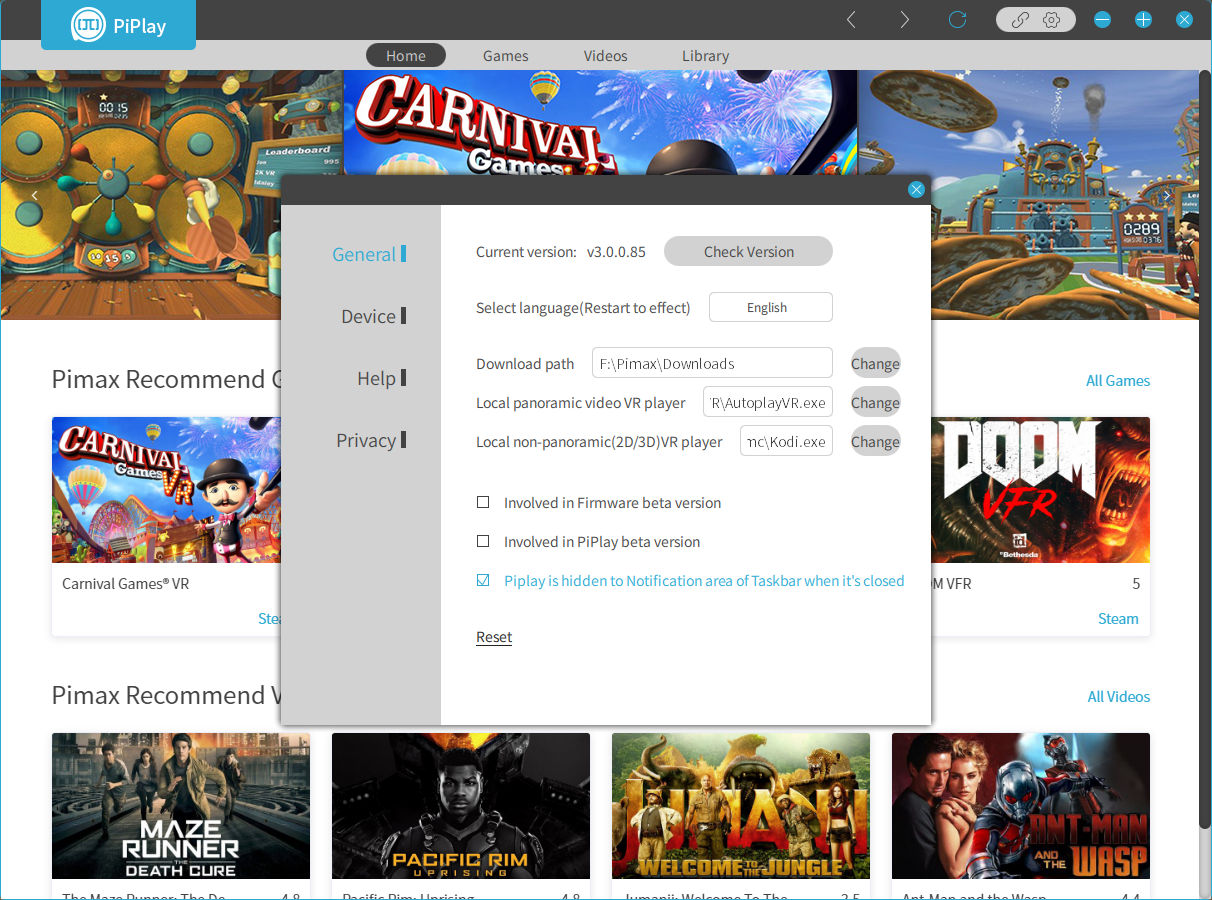Viewport: 1212px width, 900px height.
Task: Minimize the PiPlay window
Action: tap(1102, 20)
